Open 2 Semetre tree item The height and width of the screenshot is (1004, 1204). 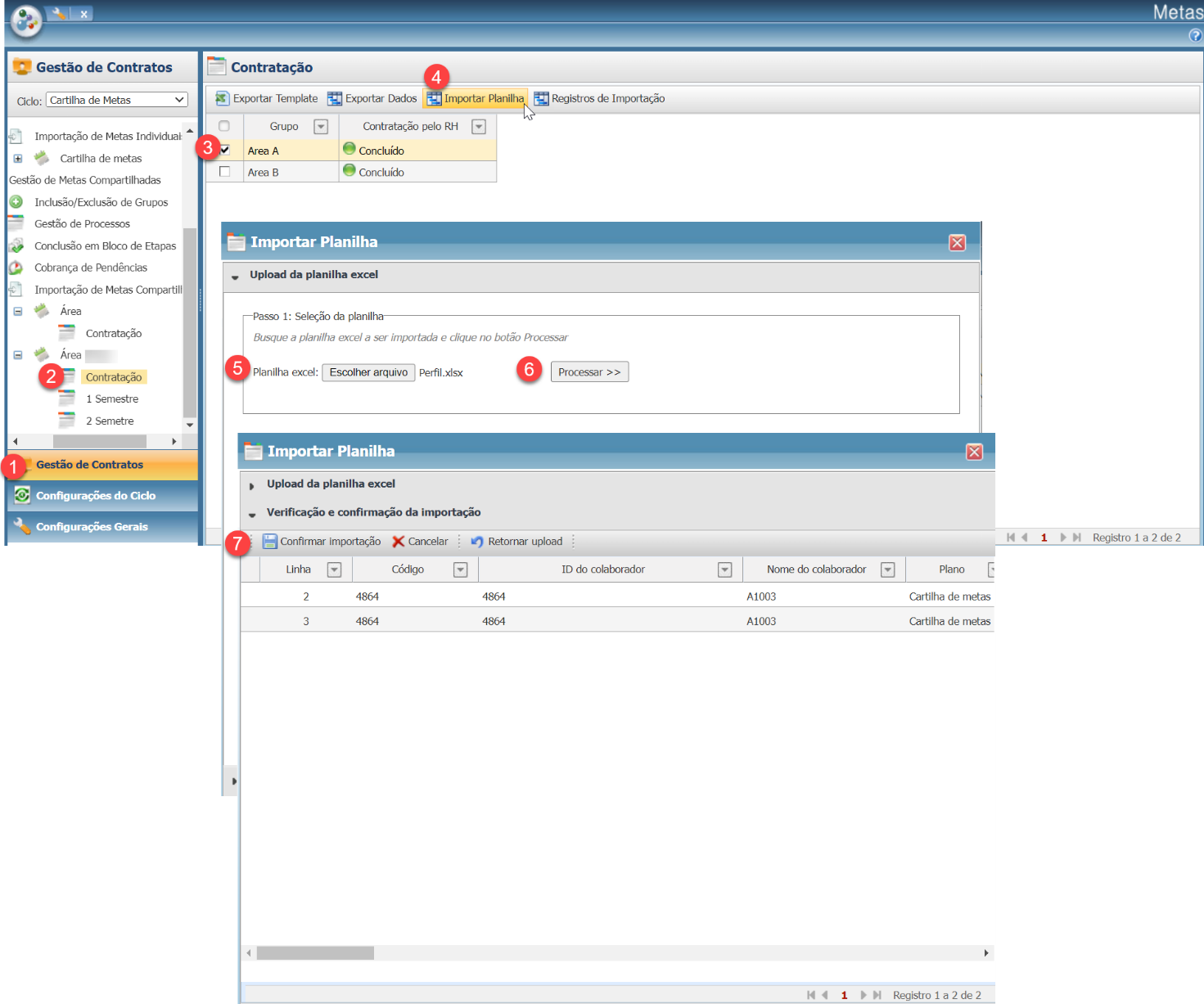point(110,421)
